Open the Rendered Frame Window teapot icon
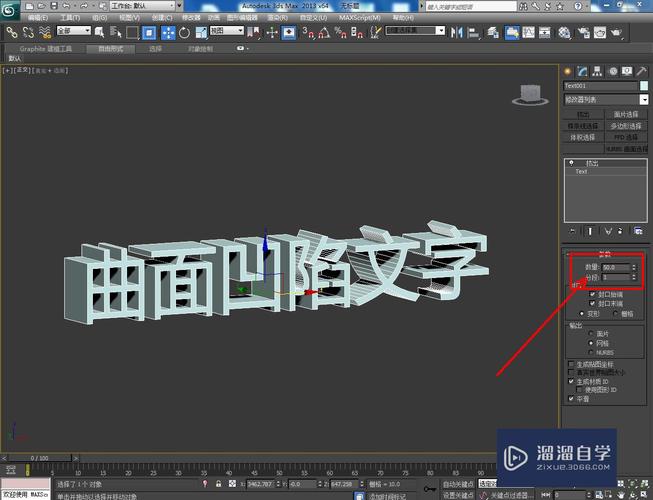653x500 pixels. coord(600,32)
